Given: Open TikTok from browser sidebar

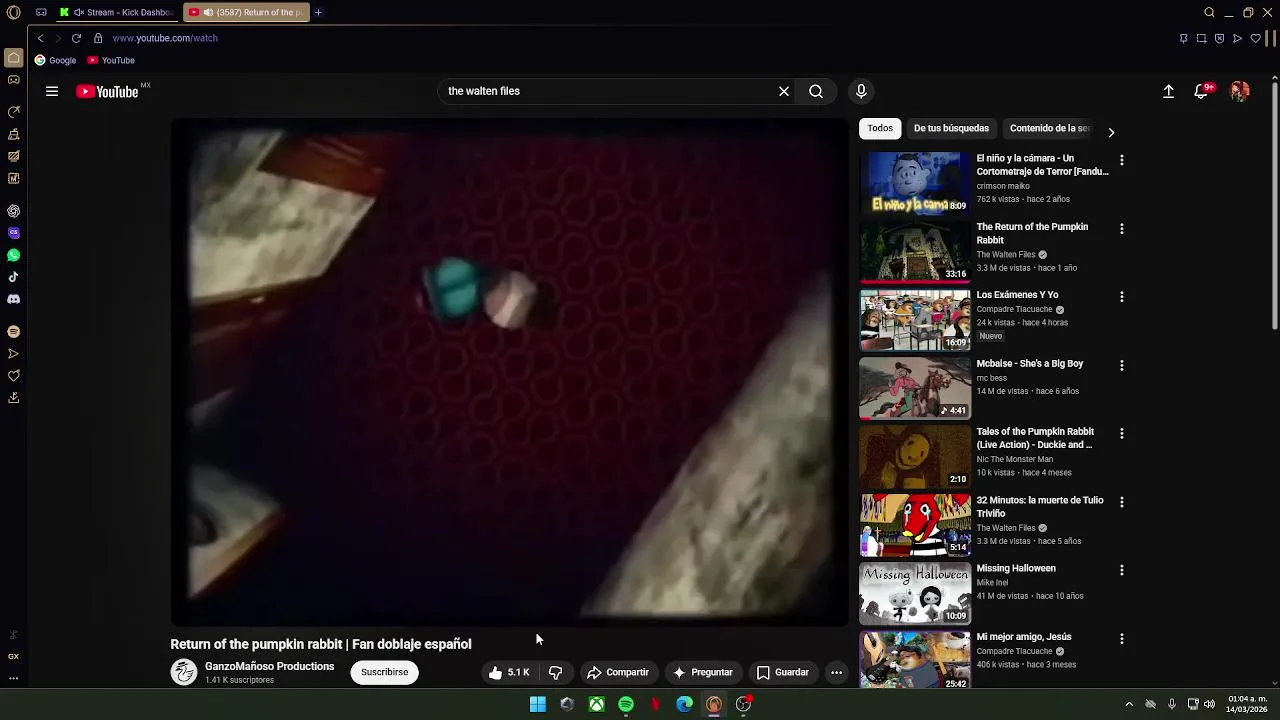Looking at the screenshot, I should pos(14,277).
